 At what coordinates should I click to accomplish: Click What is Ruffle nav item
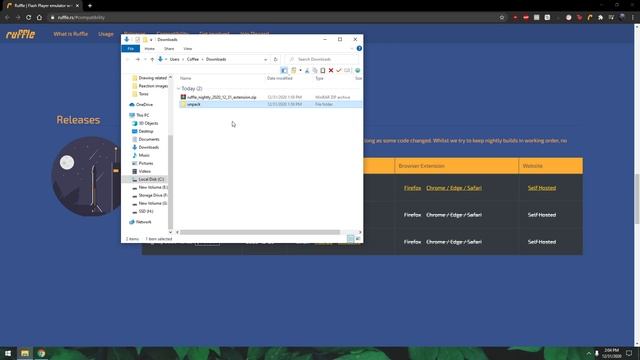[71, 34]
